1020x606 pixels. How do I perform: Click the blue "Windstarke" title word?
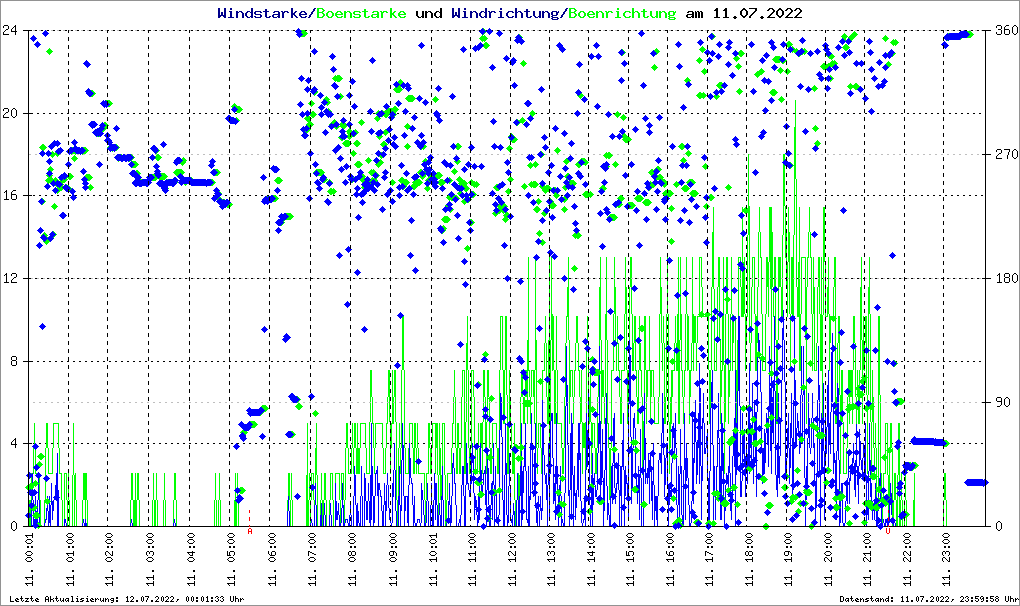pyautogui.click(x=264, y=13)
